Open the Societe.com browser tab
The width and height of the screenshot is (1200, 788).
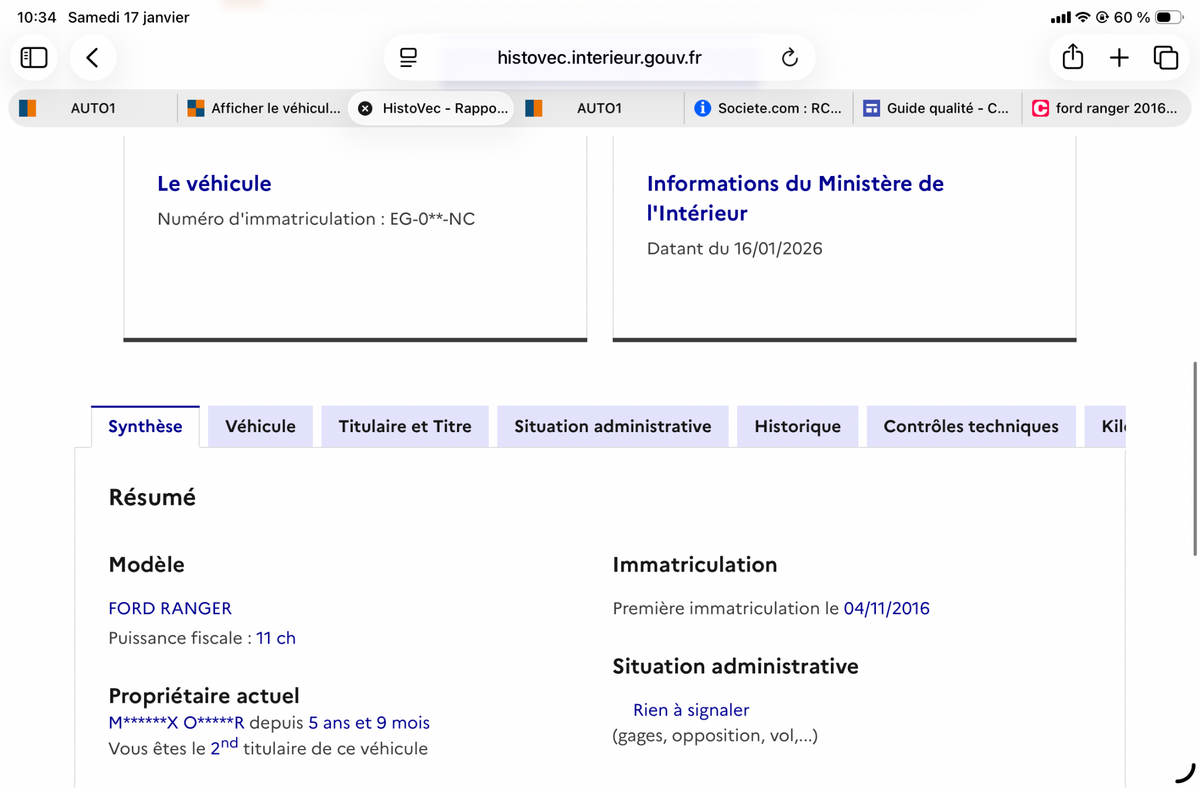coord(769,108)
